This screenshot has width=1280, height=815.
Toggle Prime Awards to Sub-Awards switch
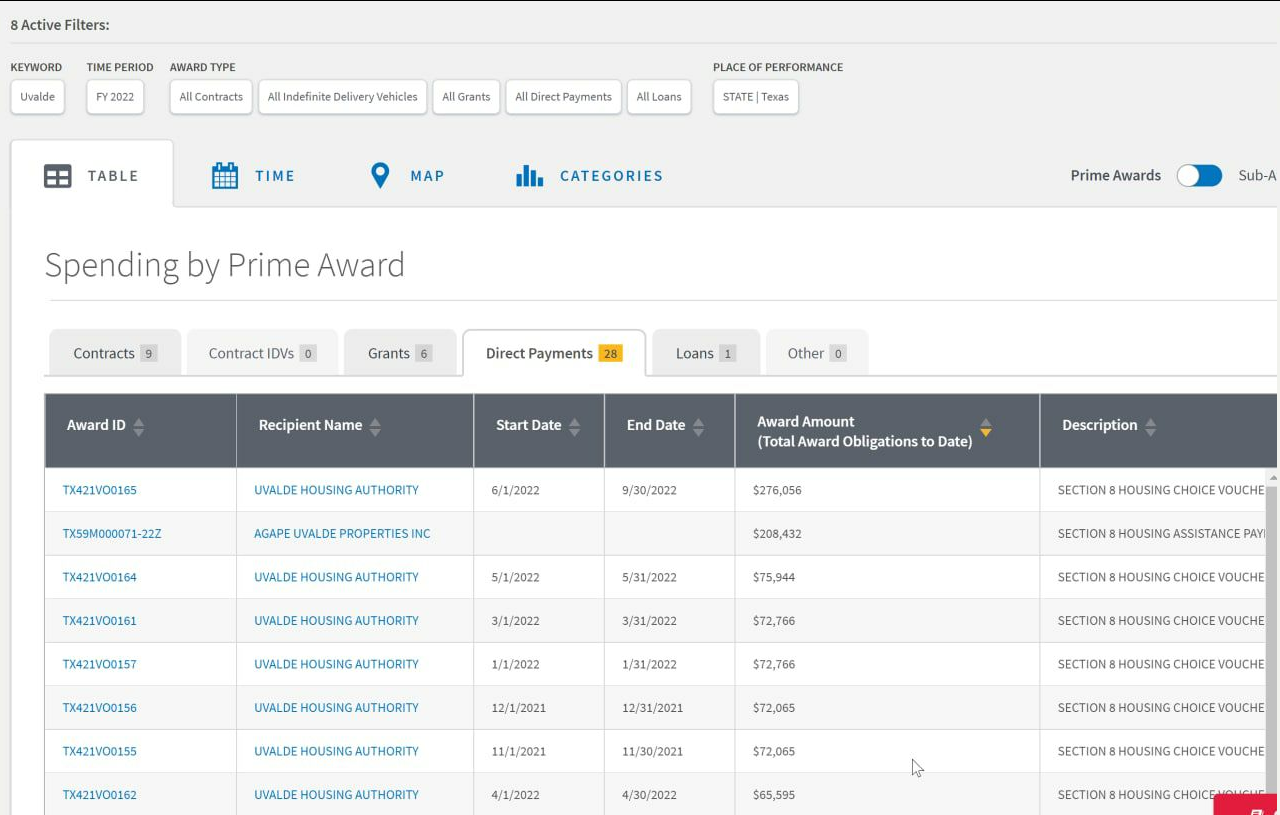point(1199,176)
